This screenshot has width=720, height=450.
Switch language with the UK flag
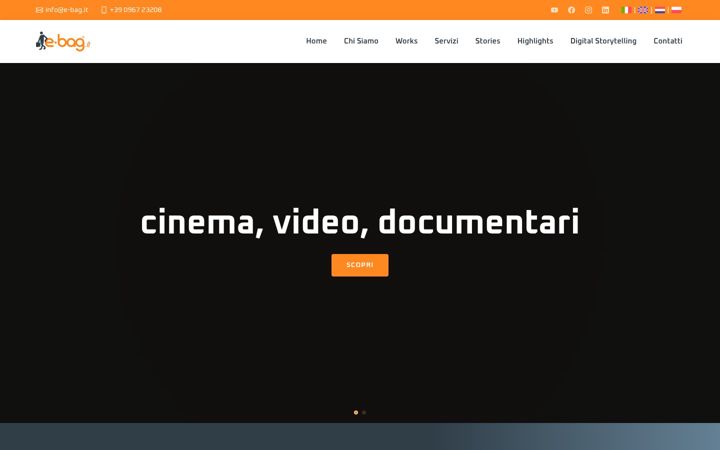[643, 10]
